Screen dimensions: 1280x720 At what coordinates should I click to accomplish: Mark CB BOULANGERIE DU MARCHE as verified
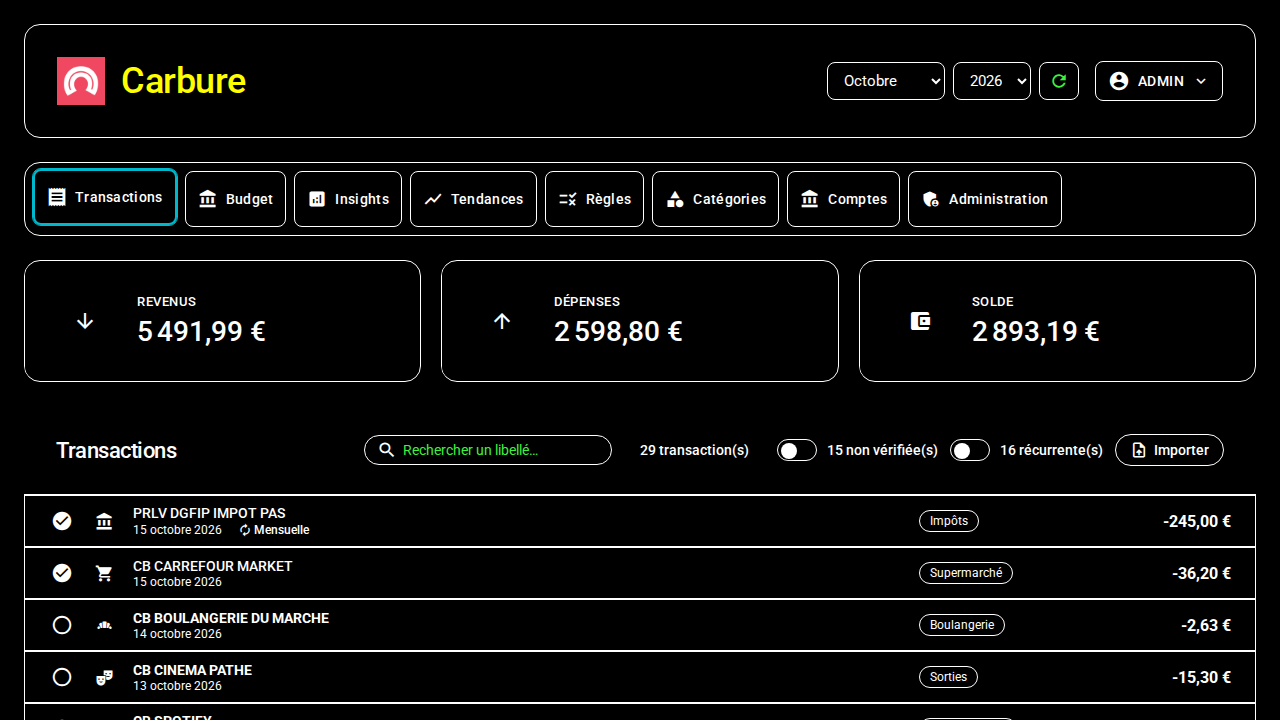(62, 625)
